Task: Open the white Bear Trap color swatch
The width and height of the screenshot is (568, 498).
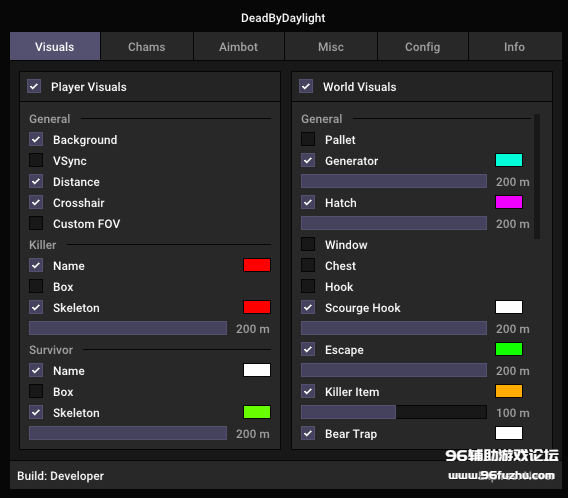Action: tap(509, 433)
